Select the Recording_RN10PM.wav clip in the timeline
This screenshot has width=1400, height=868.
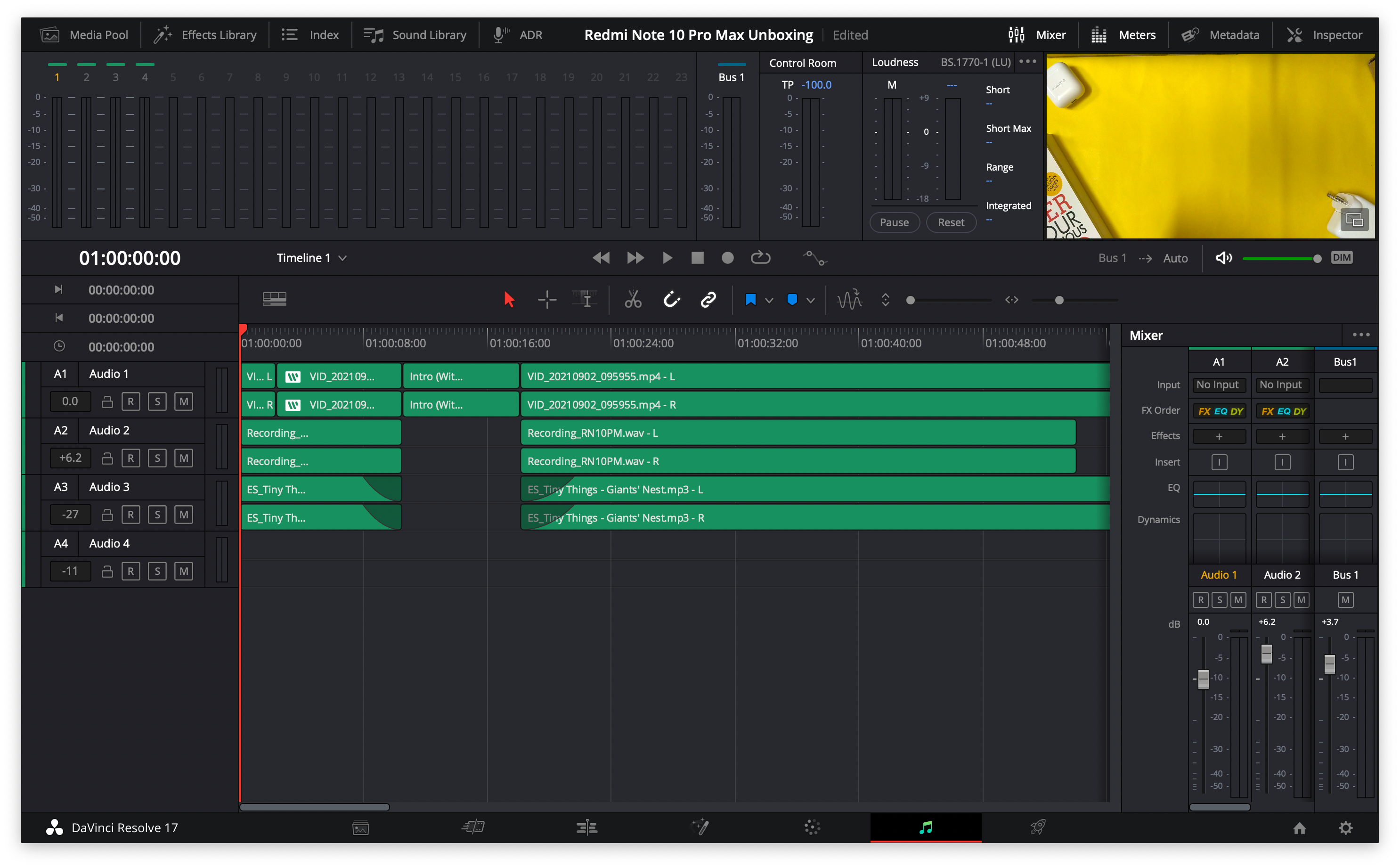click(798, 432)
